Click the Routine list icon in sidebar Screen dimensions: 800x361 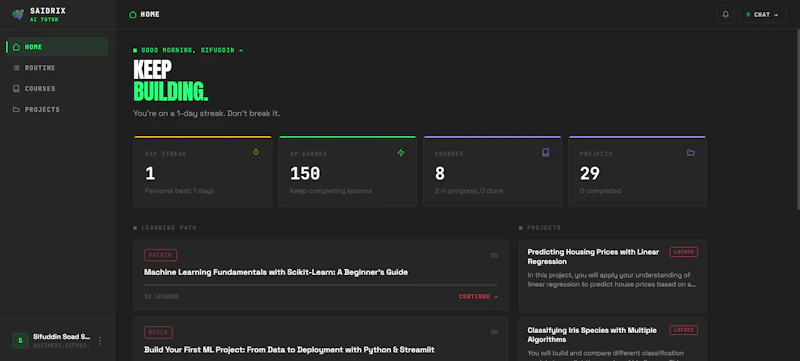(16, 68)
